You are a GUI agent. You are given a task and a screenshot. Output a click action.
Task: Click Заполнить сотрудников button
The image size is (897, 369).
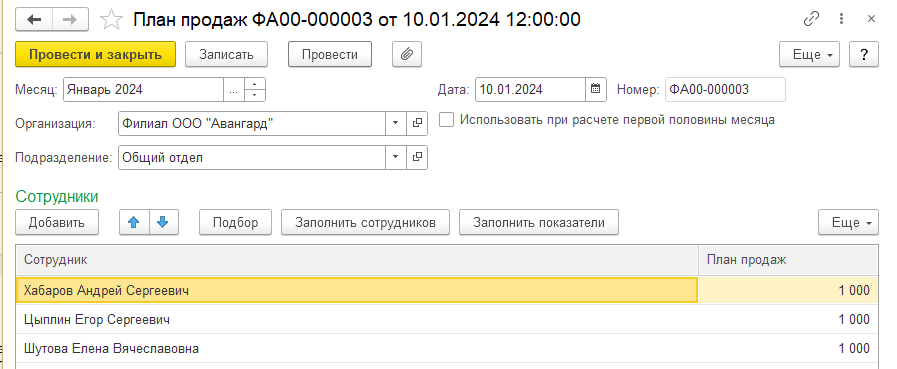(366, 223)
